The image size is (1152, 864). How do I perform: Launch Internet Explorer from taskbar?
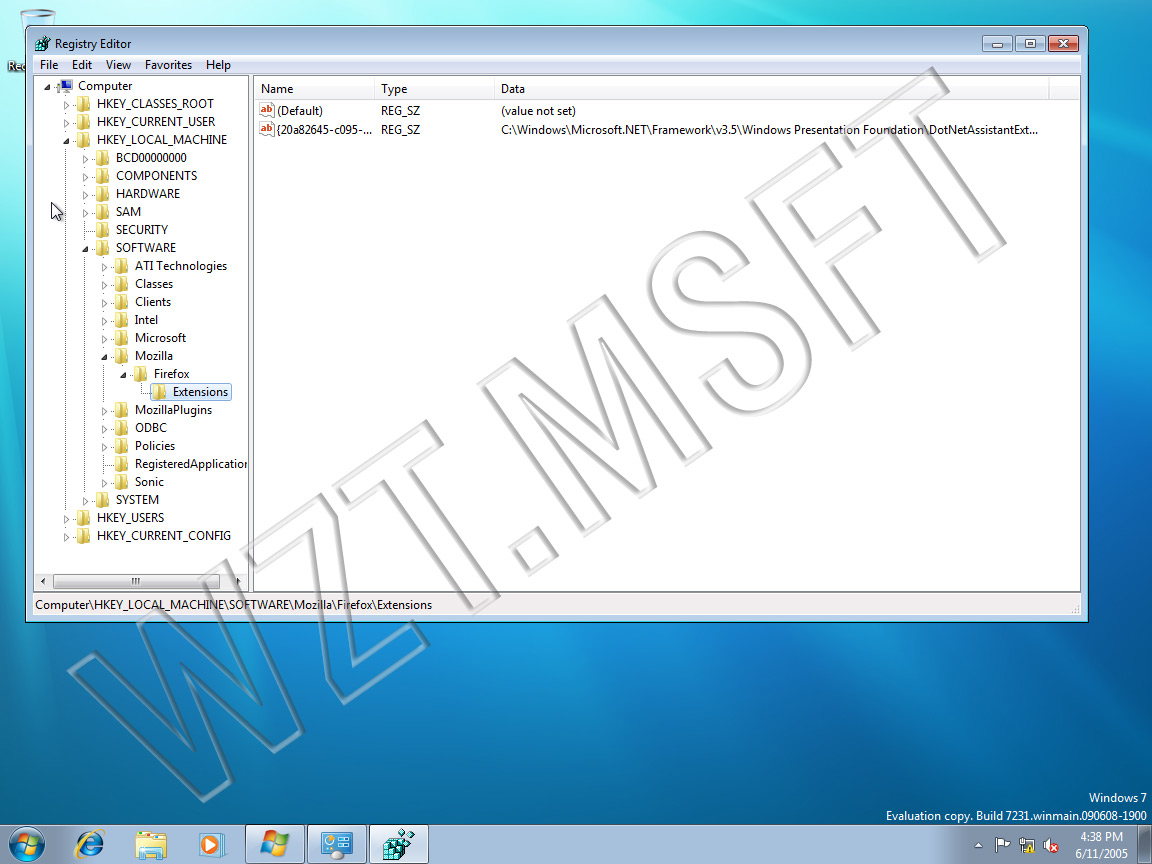click(90, 844)
